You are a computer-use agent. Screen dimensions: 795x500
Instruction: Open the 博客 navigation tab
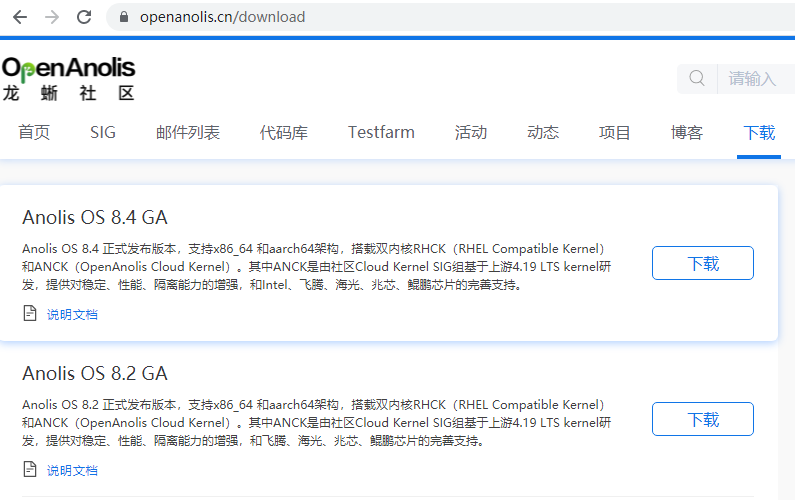pyautogui.click(x=686, y=132)
